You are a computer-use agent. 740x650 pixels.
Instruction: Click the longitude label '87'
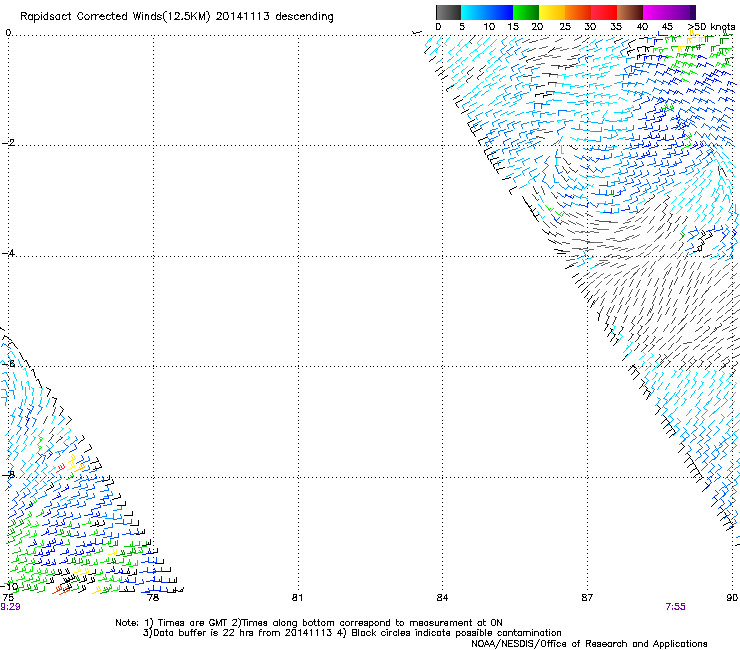pos(587,598)
